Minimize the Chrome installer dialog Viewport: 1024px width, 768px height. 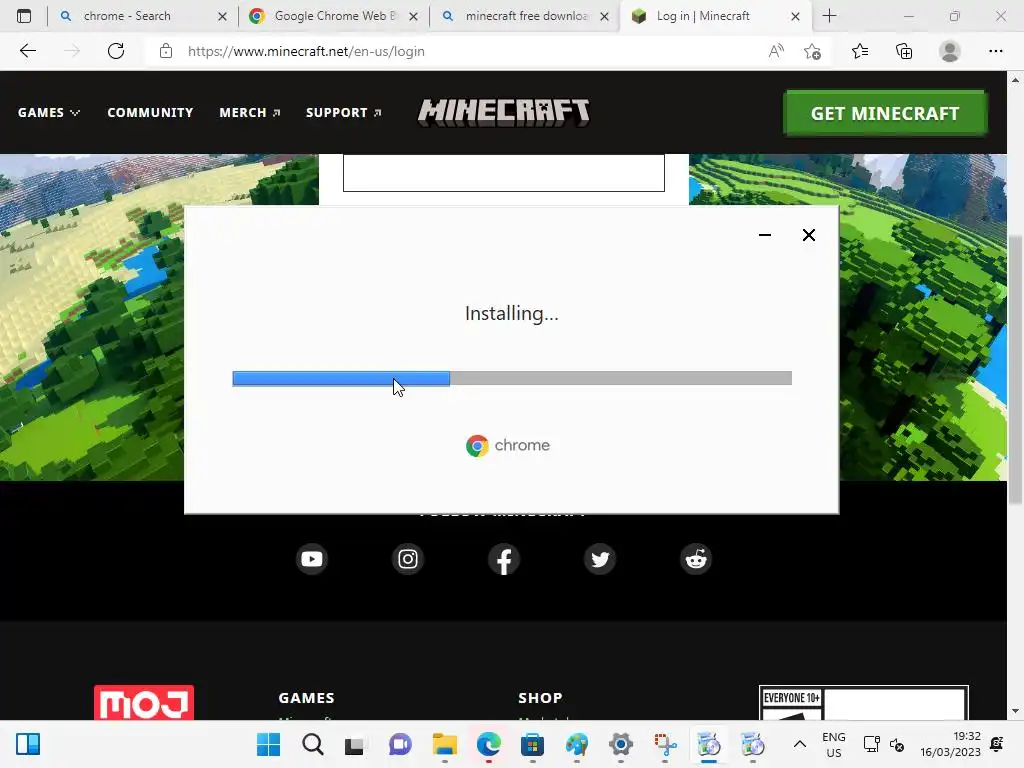point(765,235)
